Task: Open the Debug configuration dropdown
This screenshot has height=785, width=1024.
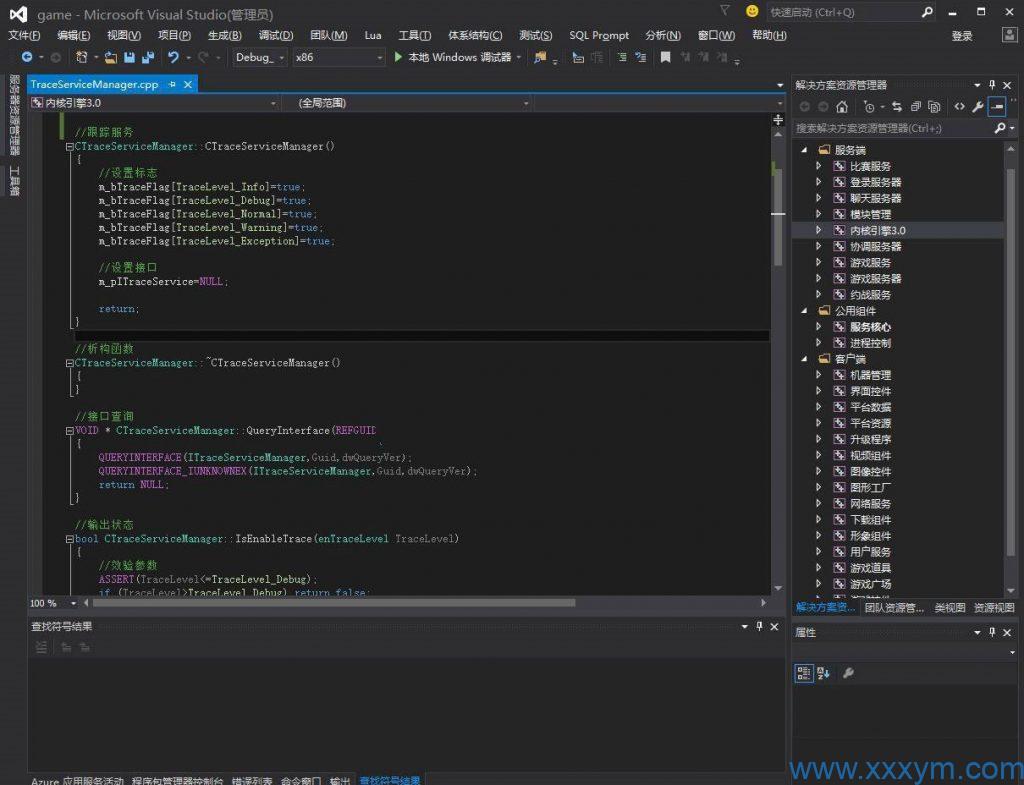Action: click(x=260, y=58)
